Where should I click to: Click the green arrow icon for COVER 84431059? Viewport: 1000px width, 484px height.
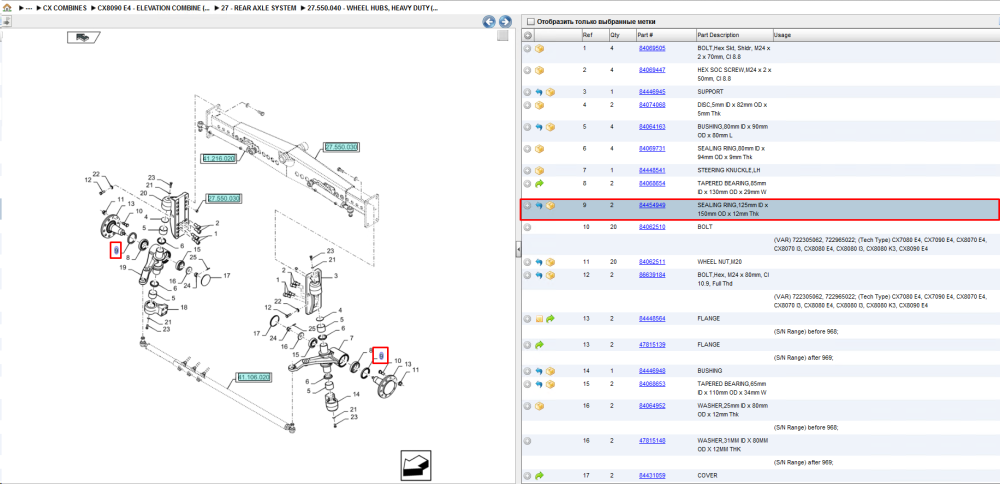tap(539, 476)
